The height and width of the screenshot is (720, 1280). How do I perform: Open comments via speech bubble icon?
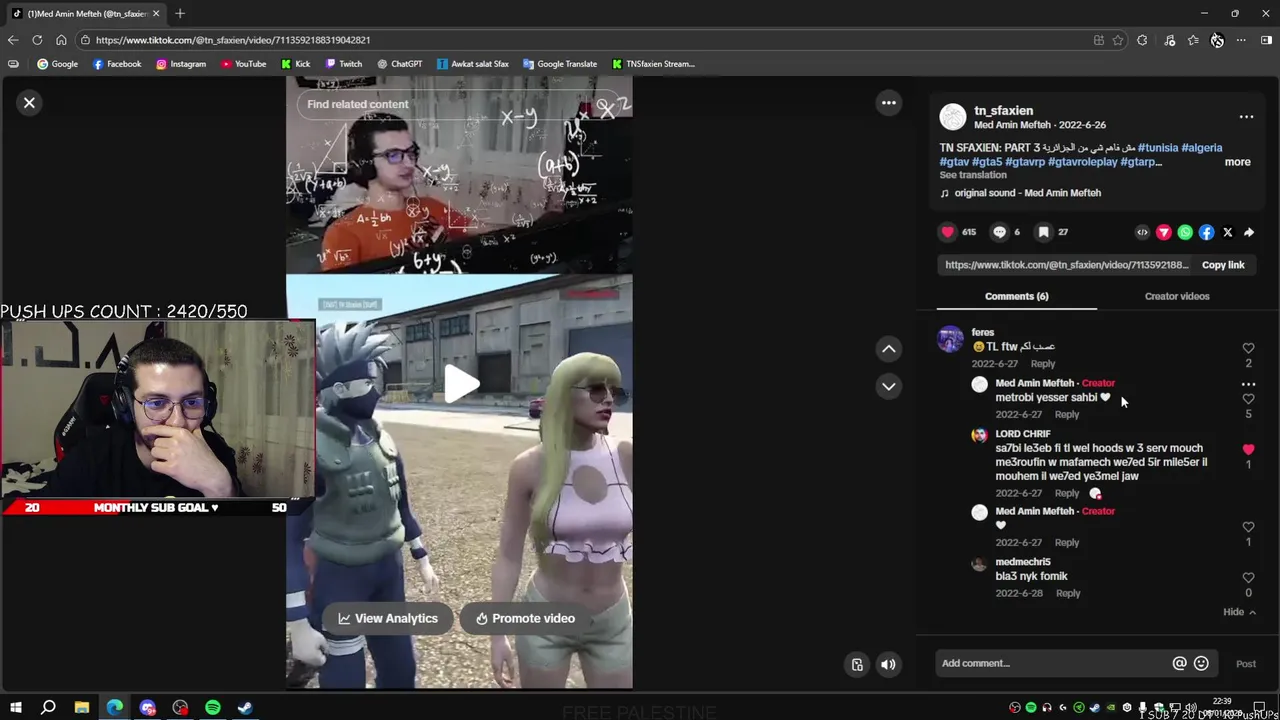[999, 232]
